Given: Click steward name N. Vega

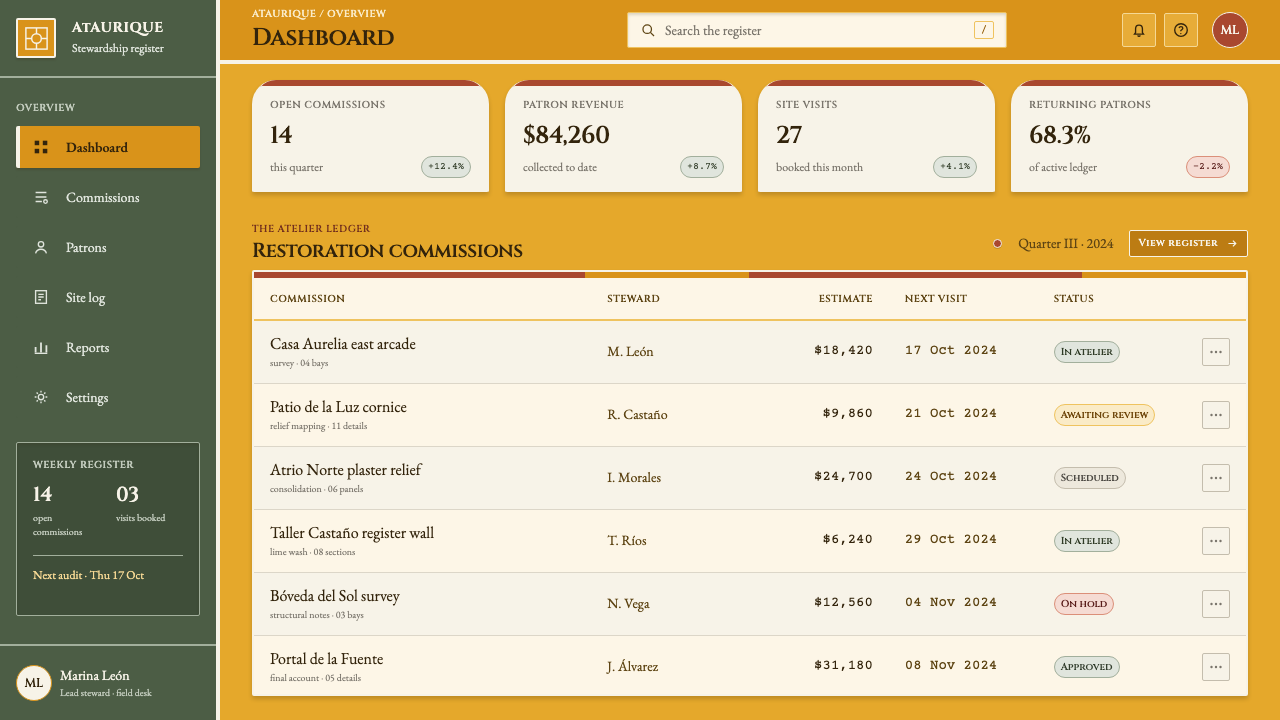Looking at the screenshot, I should pyautogui.click(x=628, y=603).
